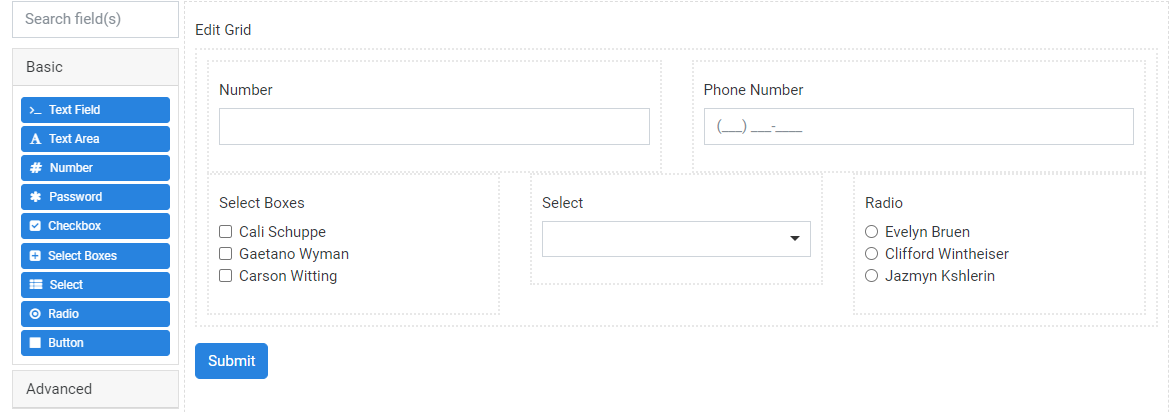
Task: Focus the Phone Number input field
Action: click(919, 127)
